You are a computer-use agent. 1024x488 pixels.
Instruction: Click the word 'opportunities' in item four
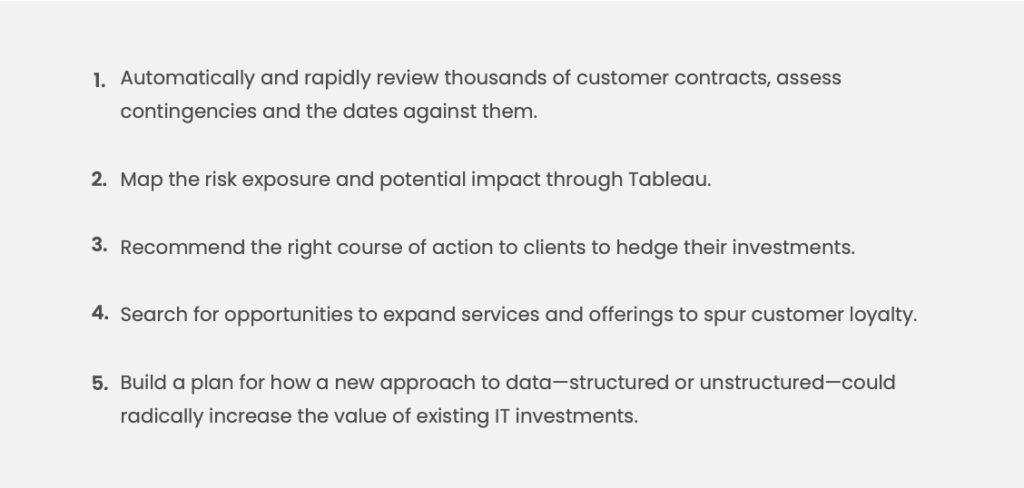point(288,316)
